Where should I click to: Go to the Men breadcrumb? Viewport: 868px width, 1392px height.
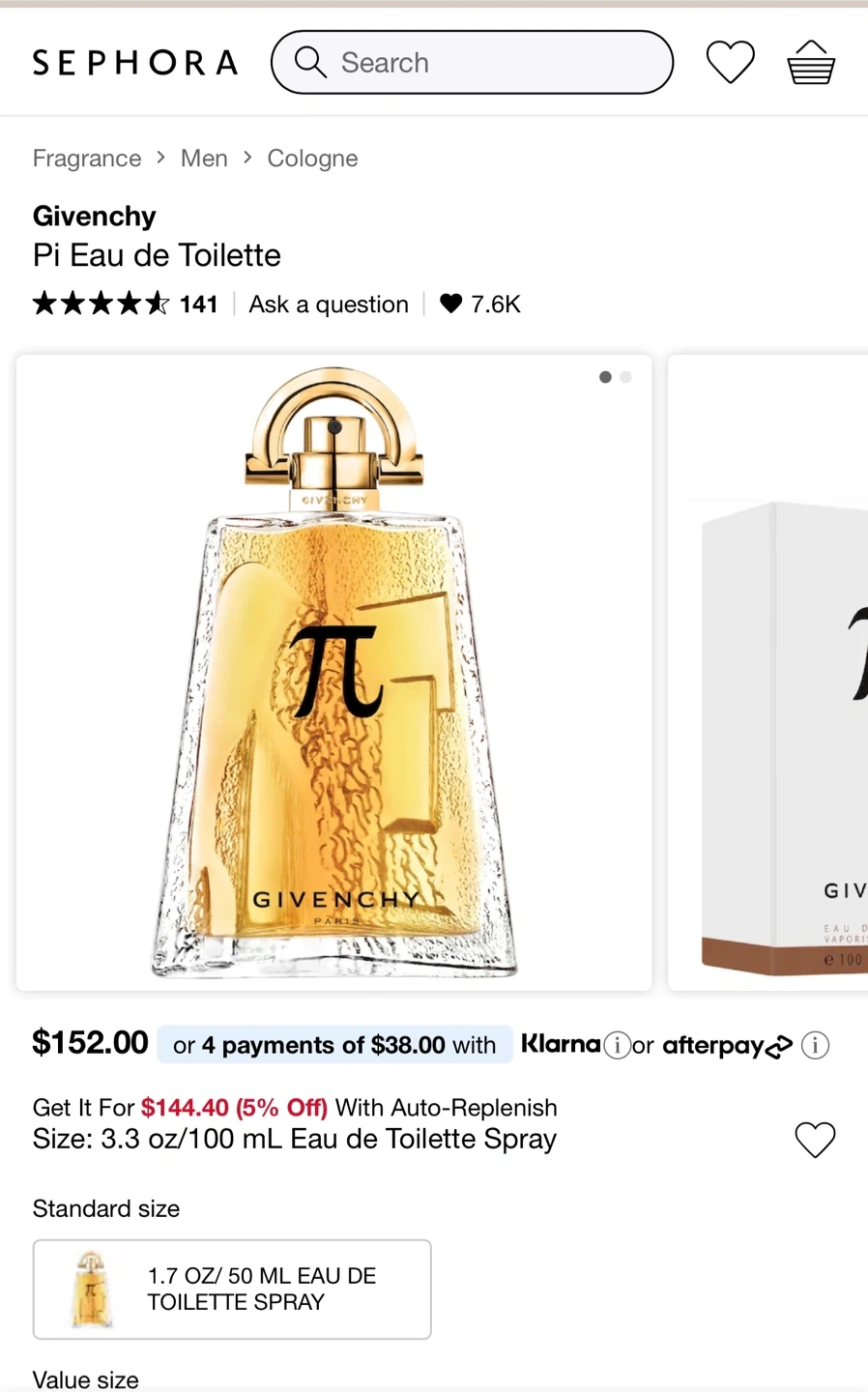point(204,158)
